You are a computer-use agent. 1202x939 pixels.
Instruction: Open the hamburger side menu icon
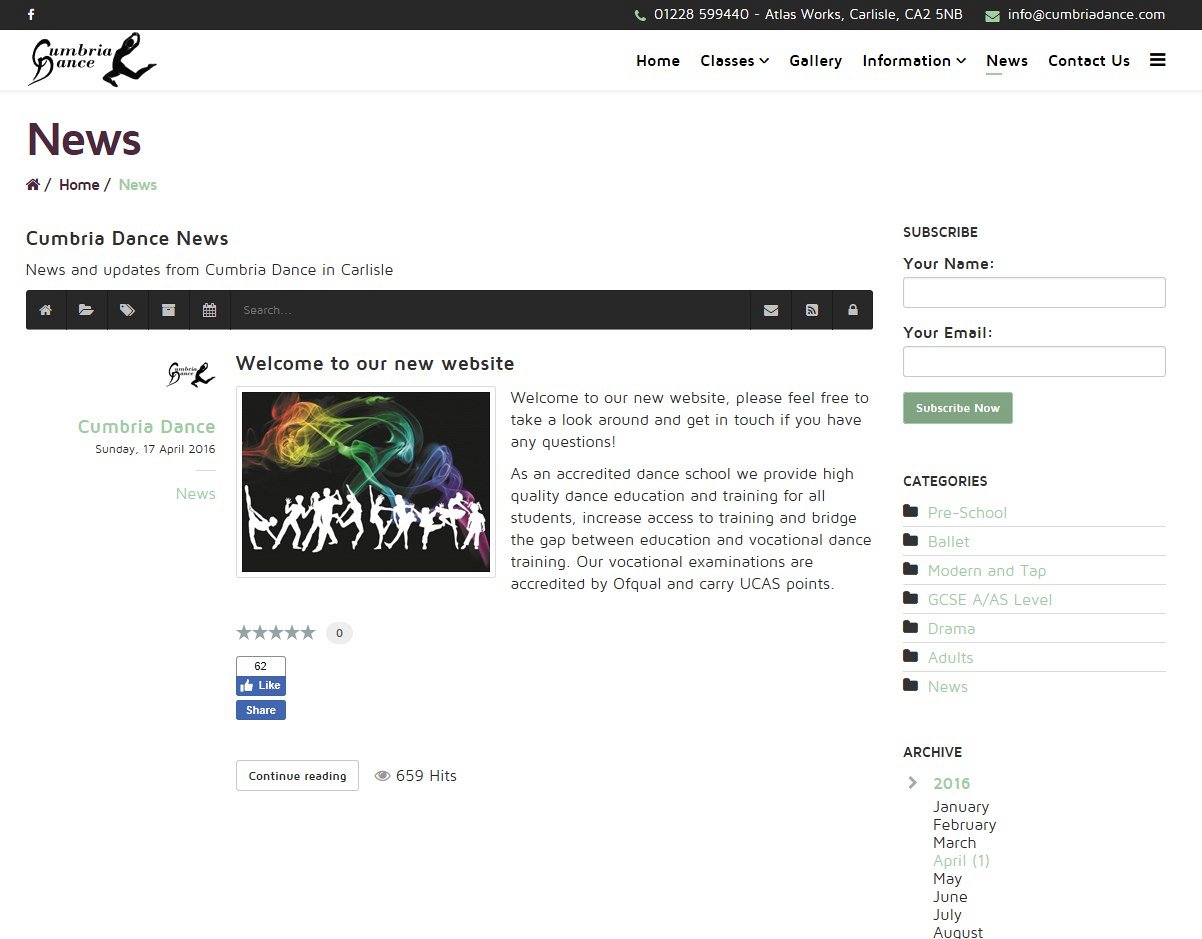pos(1157,60)
